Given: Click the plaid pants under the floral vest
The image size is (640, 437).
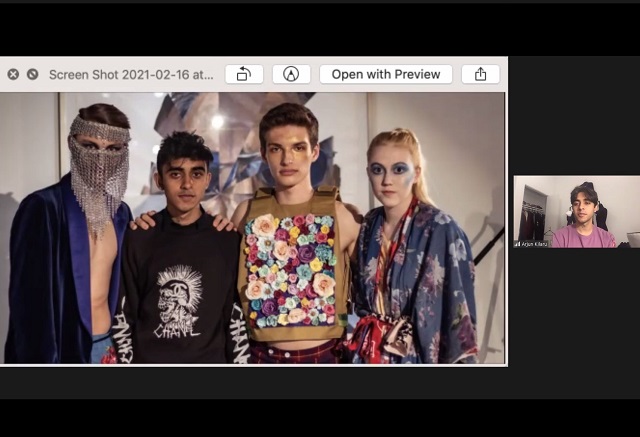Looking at the screenshot, I should click(x=295, y=352).
